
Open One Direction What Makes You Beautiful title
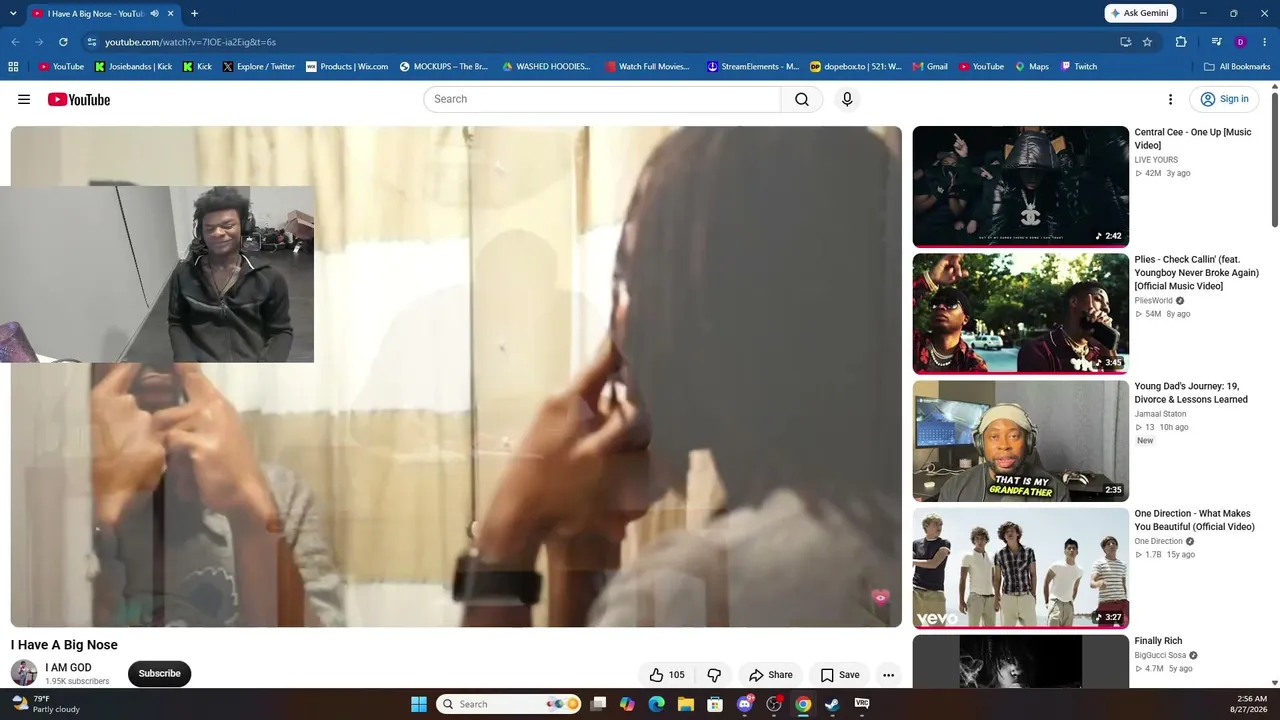click(x=1194, y=520)
